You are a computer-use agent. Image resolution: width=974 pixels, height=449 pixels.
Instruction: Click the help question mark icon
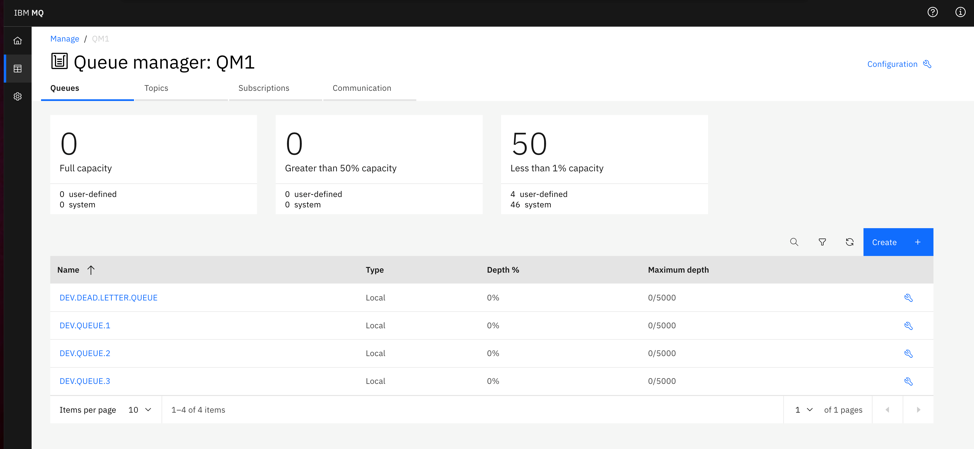[x=932, y=13]
